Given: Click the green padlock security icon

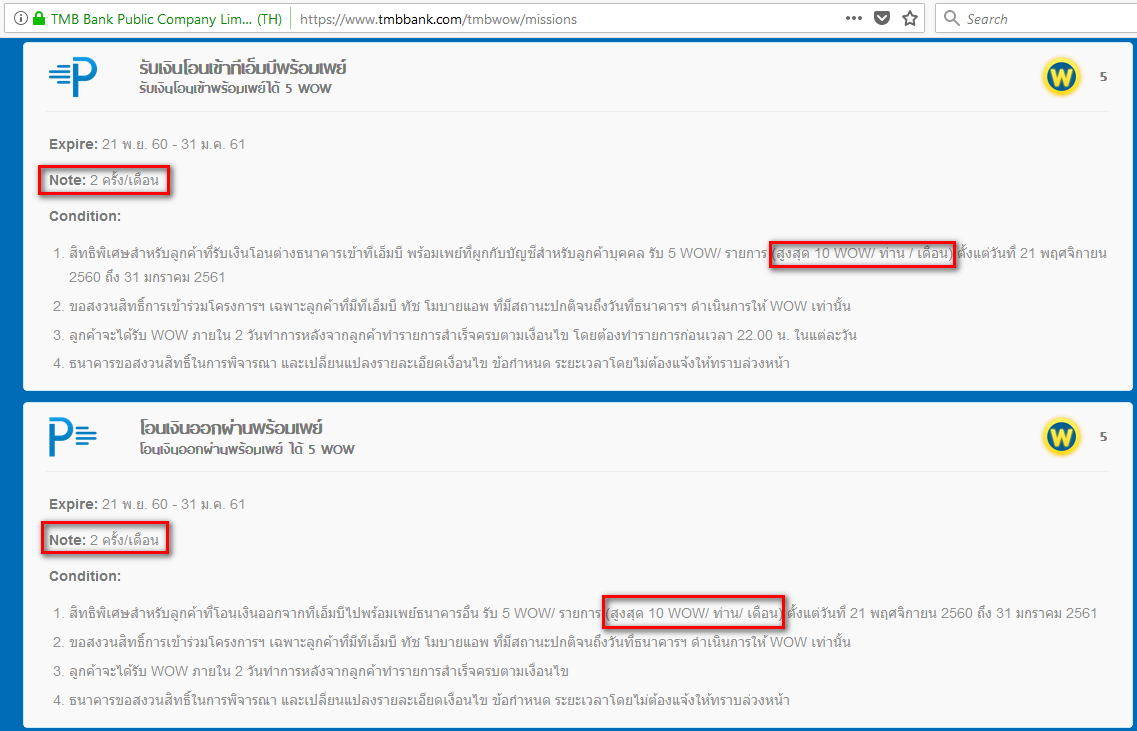Looking at the screenshot, I should point(39,19).
